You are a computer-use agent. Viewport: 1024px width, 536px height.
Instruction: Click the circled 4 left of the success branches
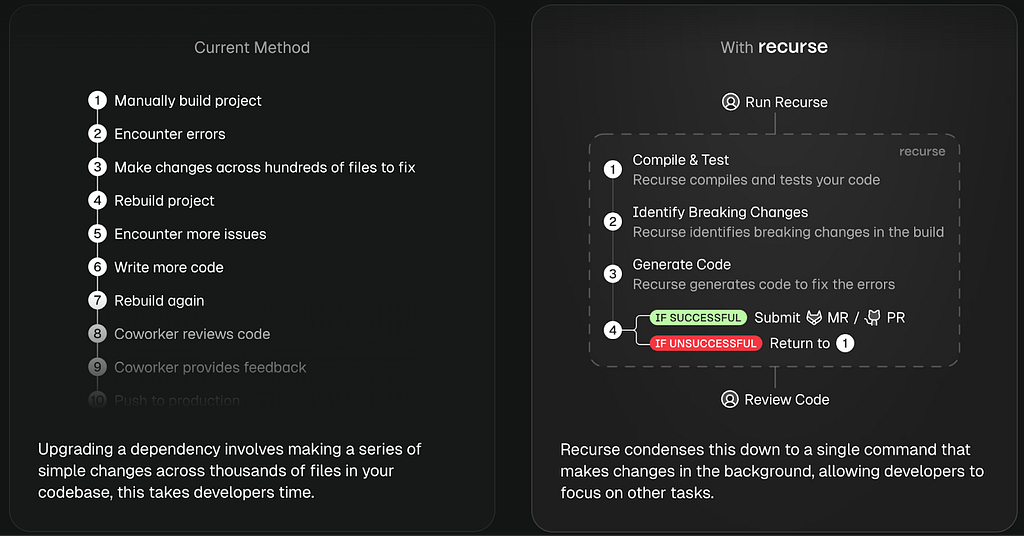613,330
